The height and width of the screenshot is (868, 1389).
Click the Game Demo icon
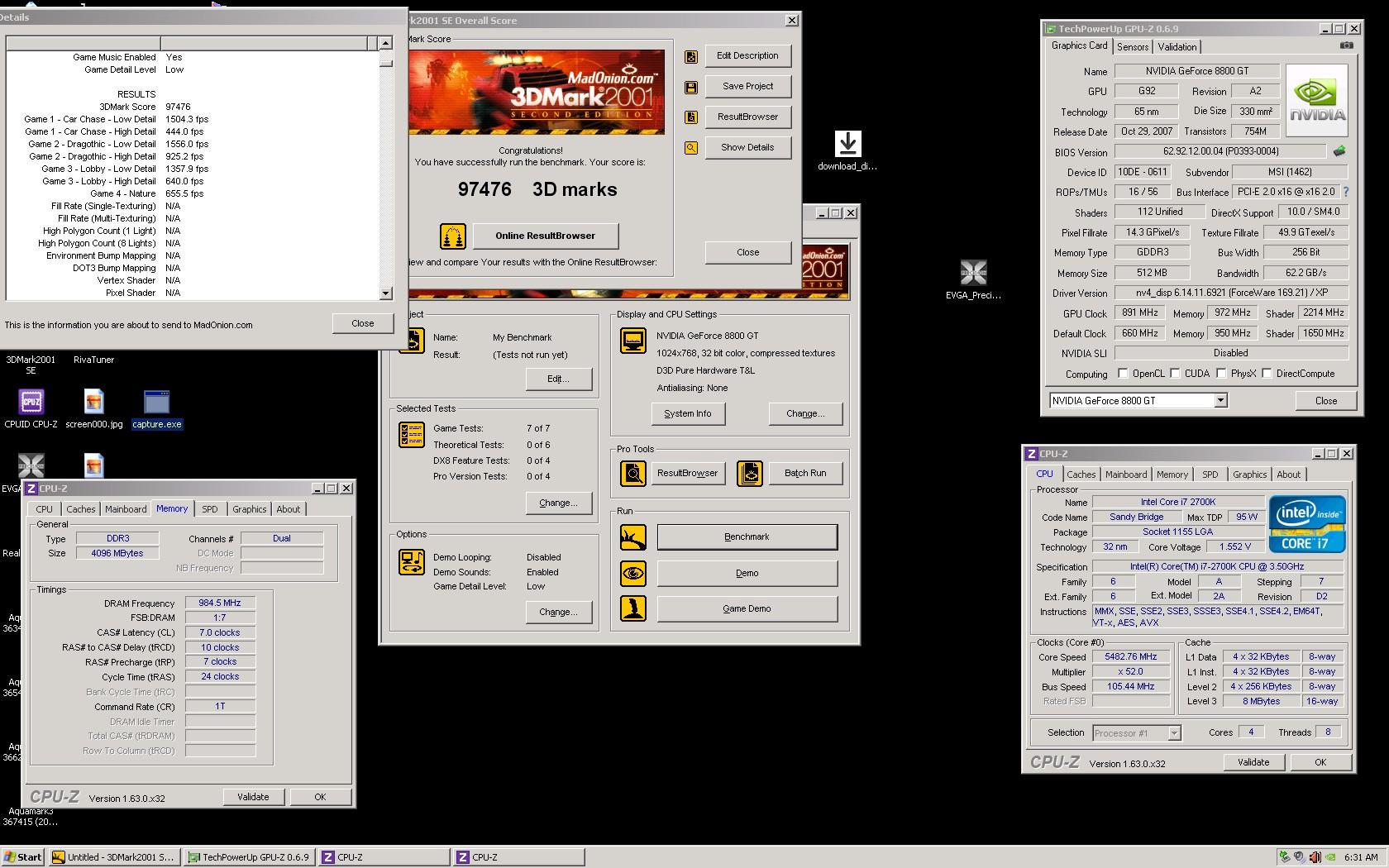pyautogui.click(x=633, y=608)
